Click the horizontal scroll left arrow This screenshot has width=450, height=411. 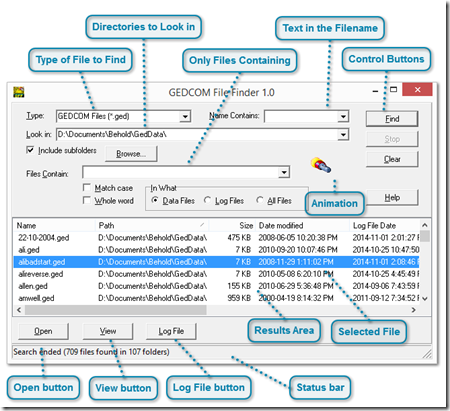[x=19, y=310]
